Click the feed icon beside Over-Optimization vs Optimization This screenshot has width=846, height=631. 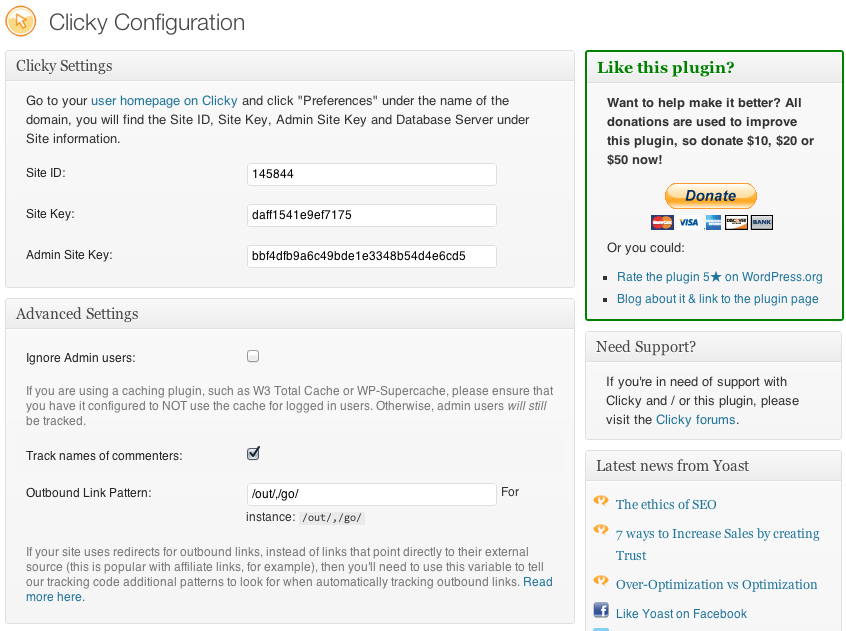coord(601,581)
